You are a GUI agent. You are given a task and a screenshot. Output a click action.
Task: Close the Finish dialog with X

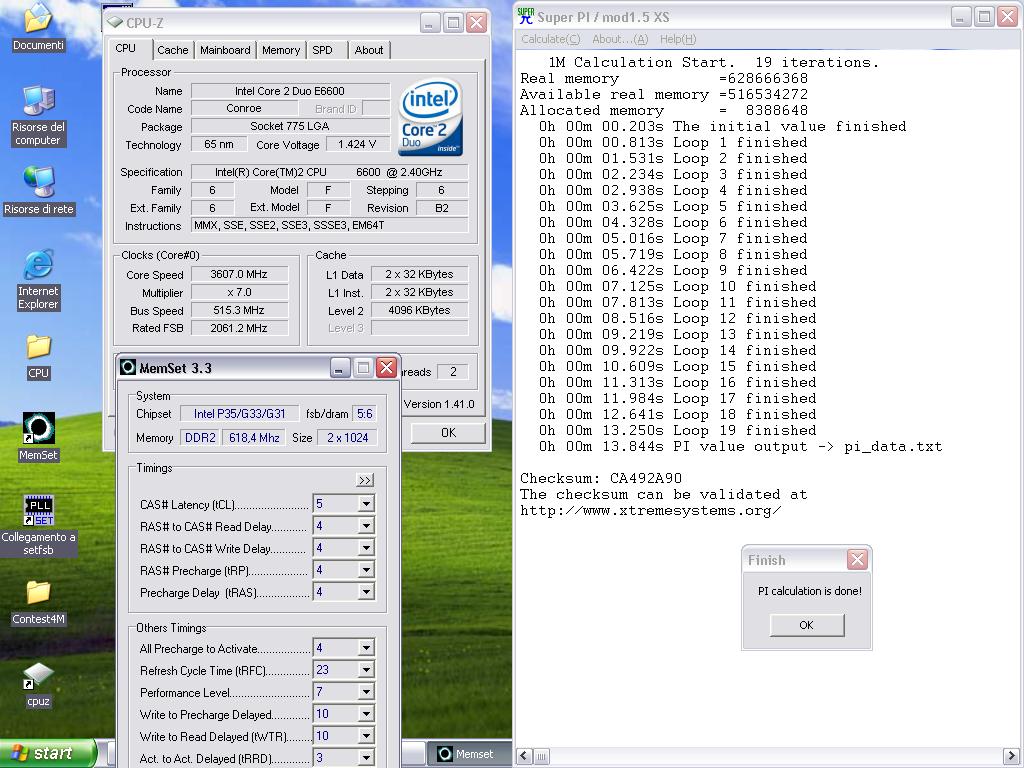857,560
